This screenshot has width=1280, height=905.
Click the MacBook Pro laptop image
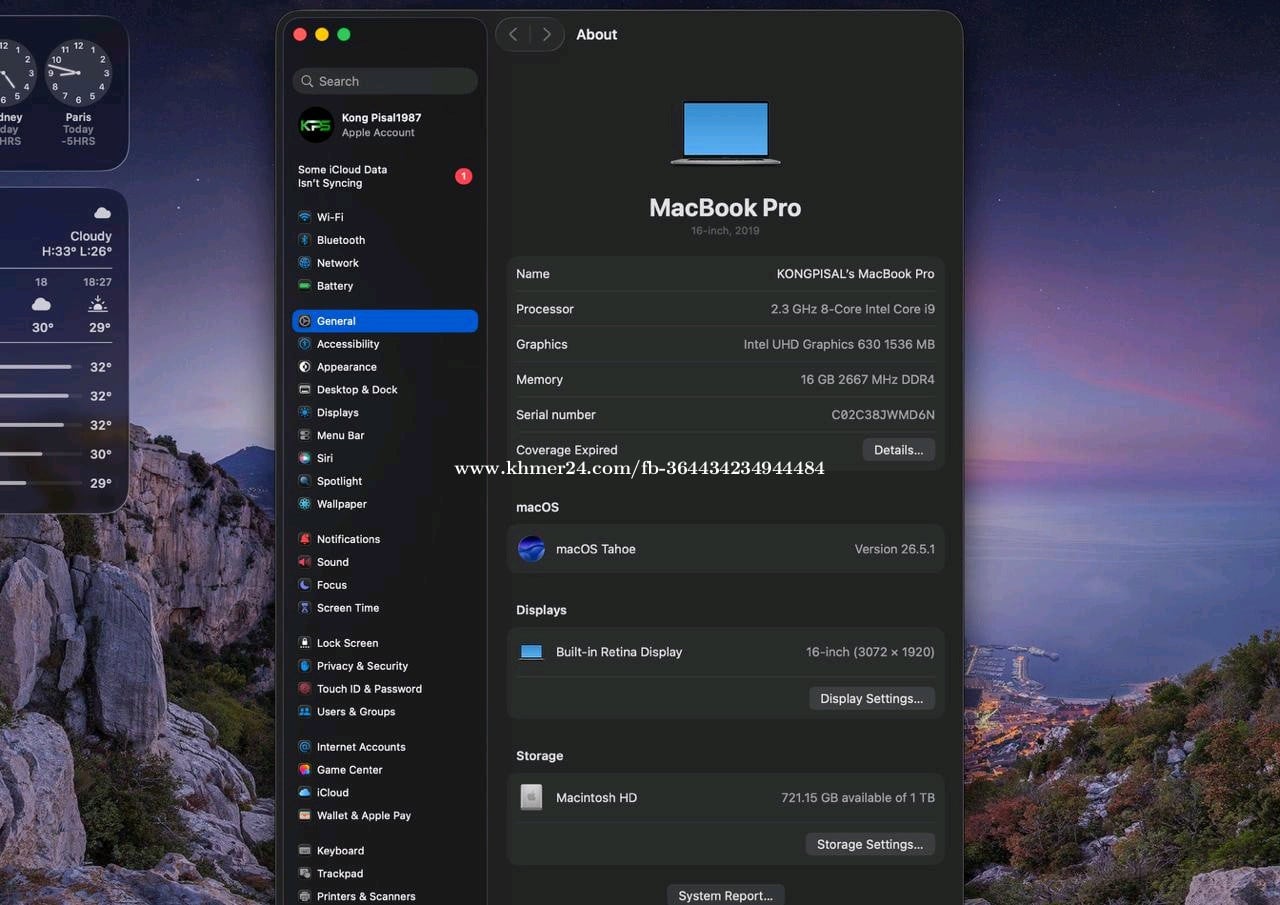(x=726, y=132)
